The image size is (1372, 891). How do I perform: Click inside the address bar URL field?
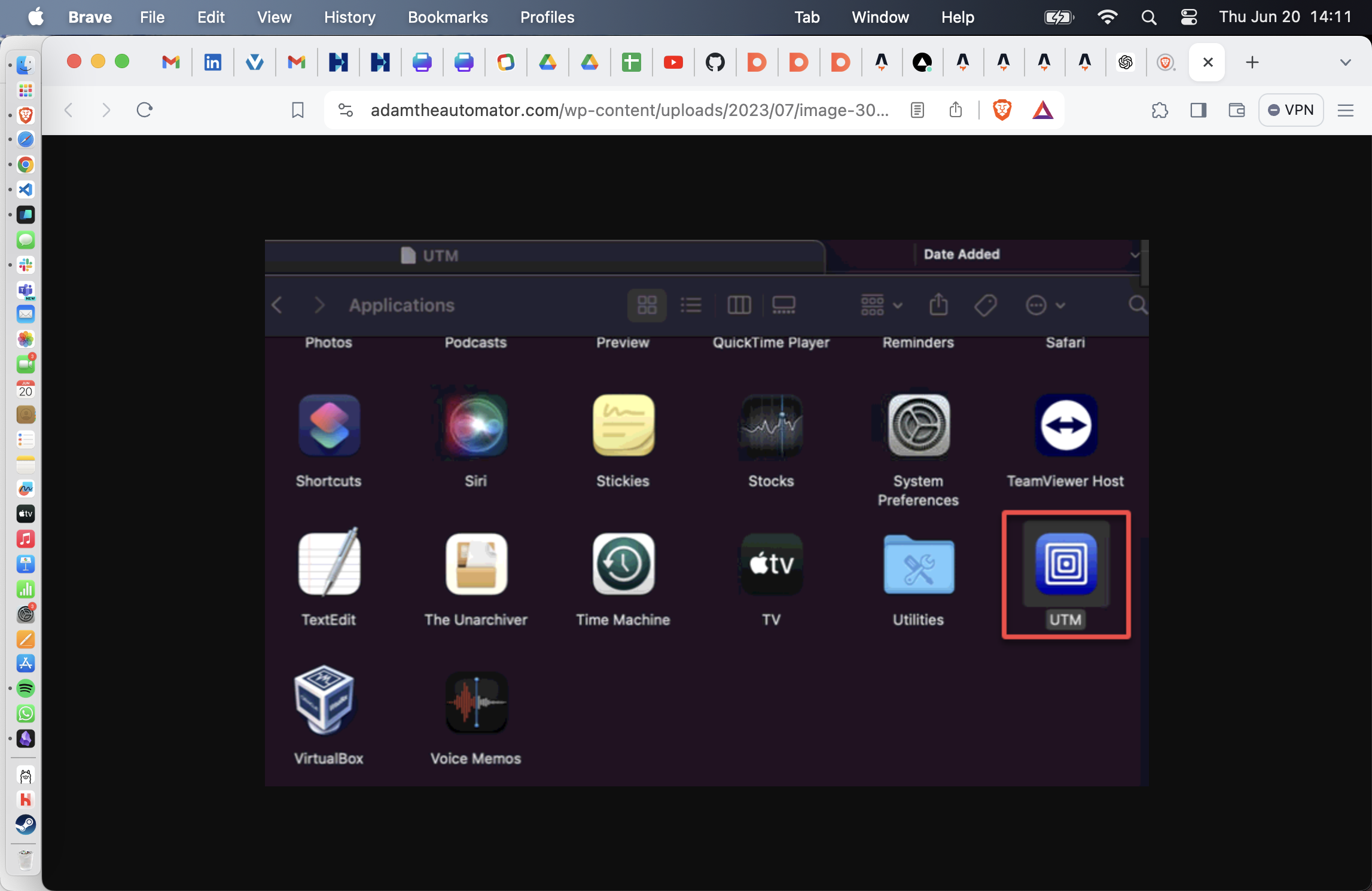point(628,110)
